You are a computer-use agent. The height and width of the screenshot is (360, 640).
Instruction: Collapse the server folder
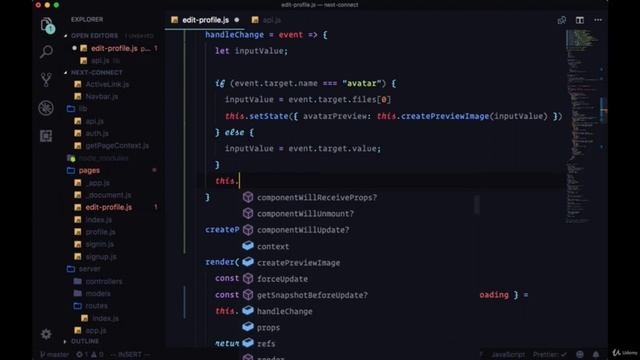(x=89, y=269)
